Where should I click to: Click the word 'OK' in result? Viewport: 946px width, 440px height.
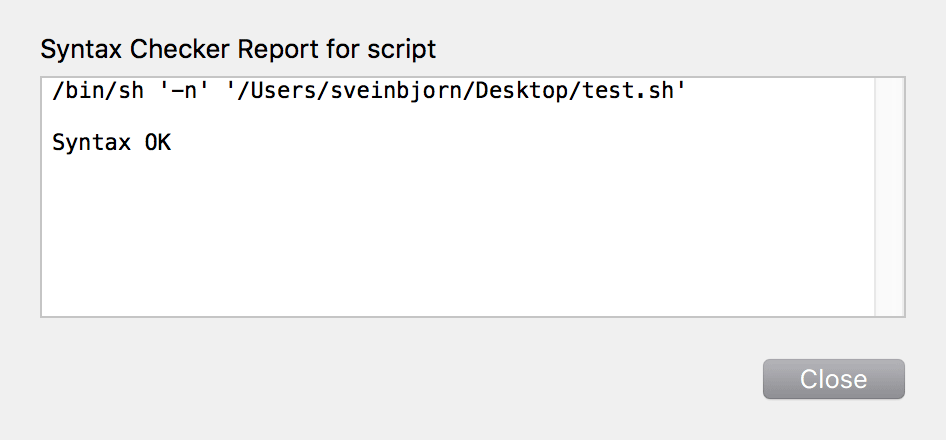[x=157, y=143]
